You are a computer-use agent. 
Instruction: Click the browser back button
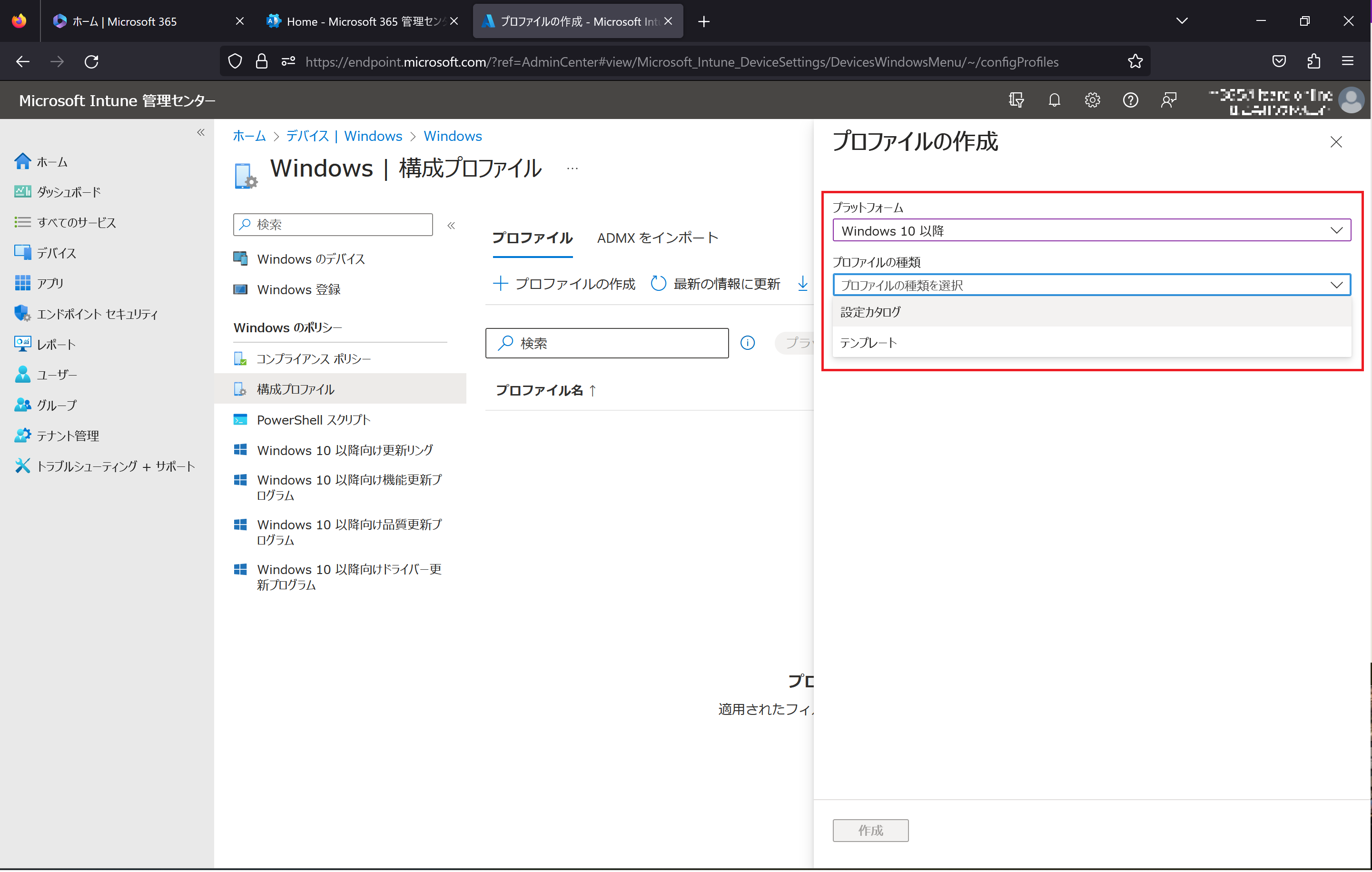pyautogui.click(x=23, y=61)
